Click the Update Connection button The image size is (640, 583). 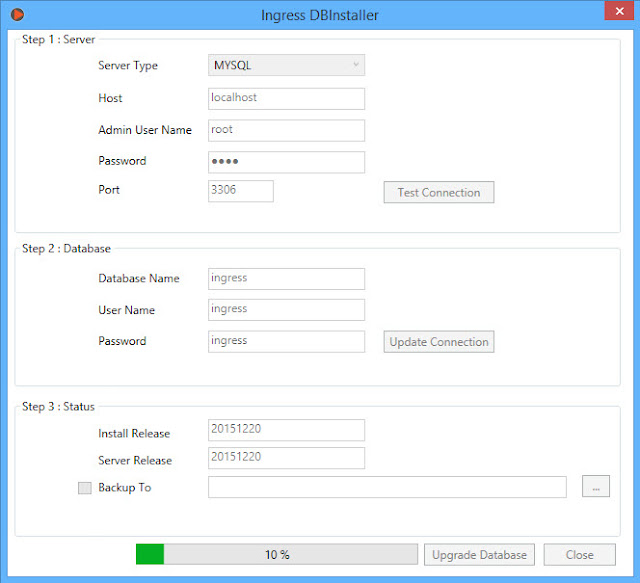439,342
